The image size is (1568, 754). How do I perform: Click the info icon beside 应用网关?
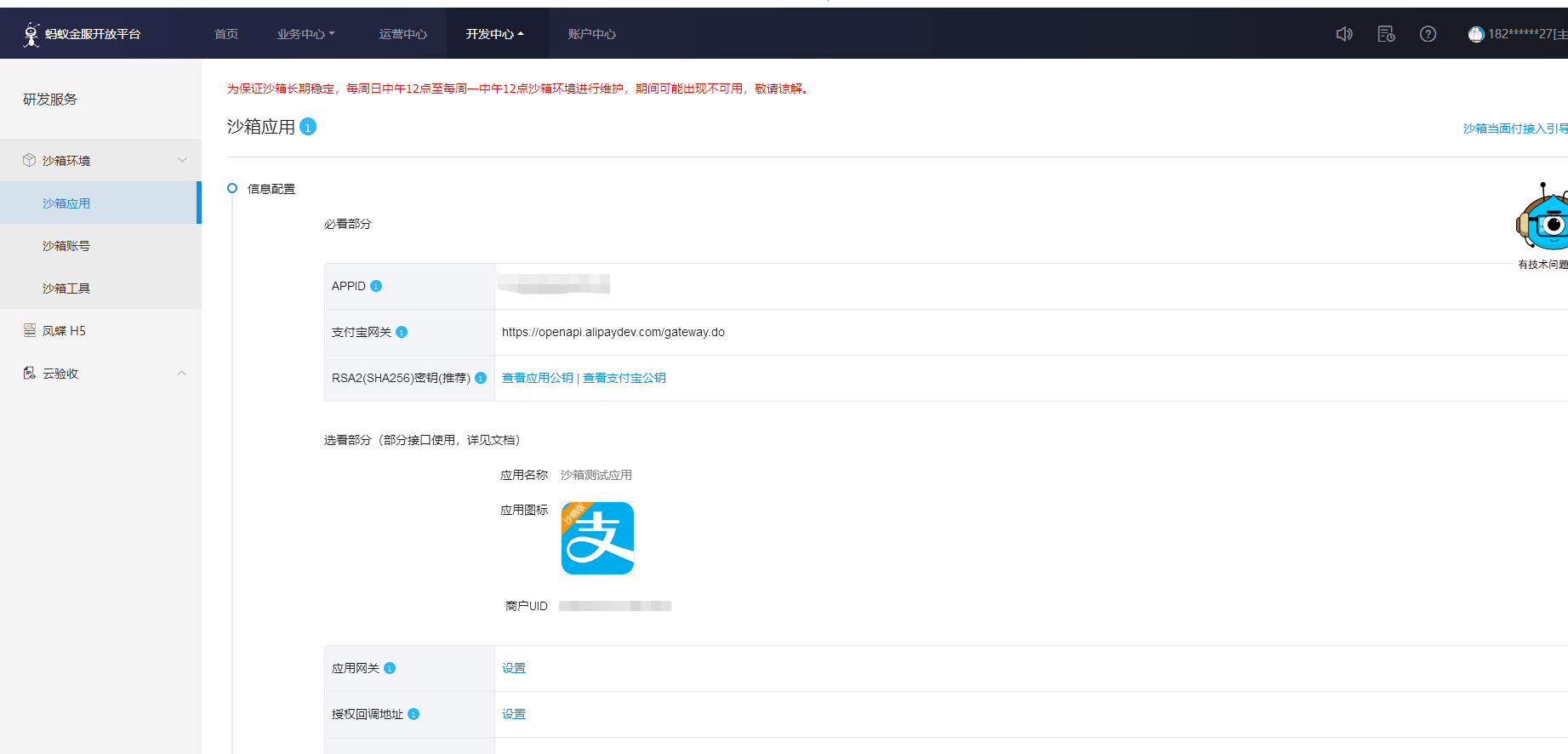pos(390,669)
